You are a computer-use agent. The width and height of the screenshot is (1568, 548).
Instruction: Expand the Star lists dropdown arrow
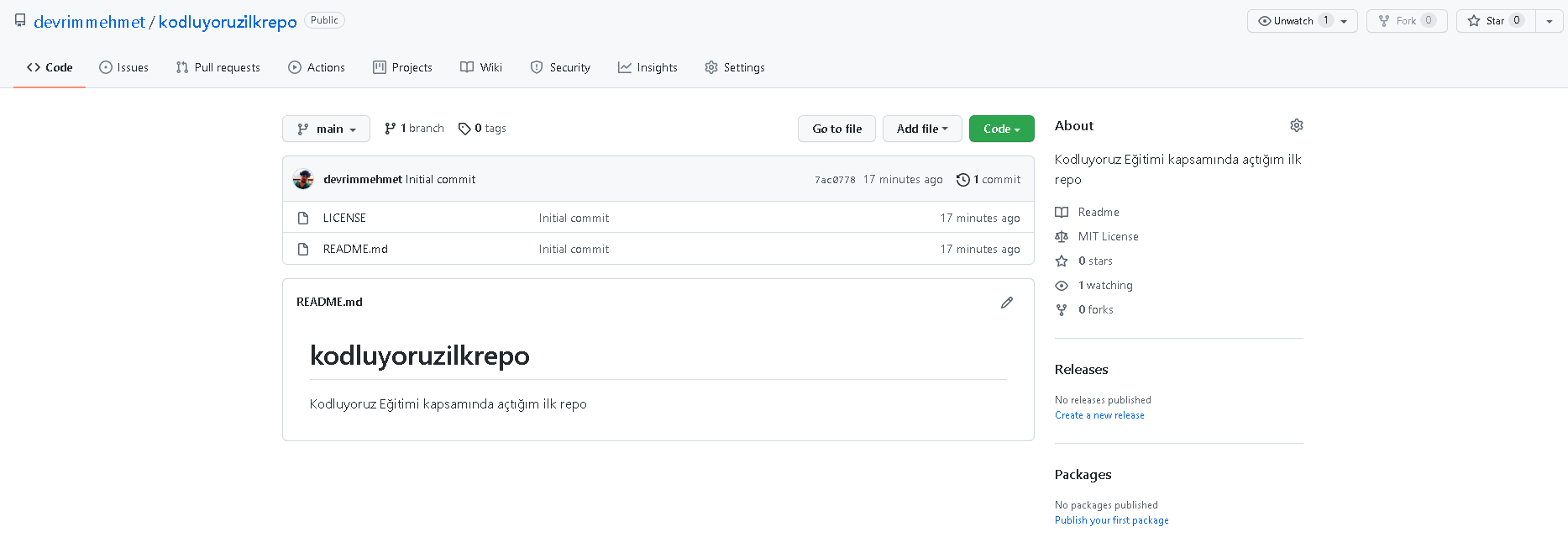coord(1550,21)
